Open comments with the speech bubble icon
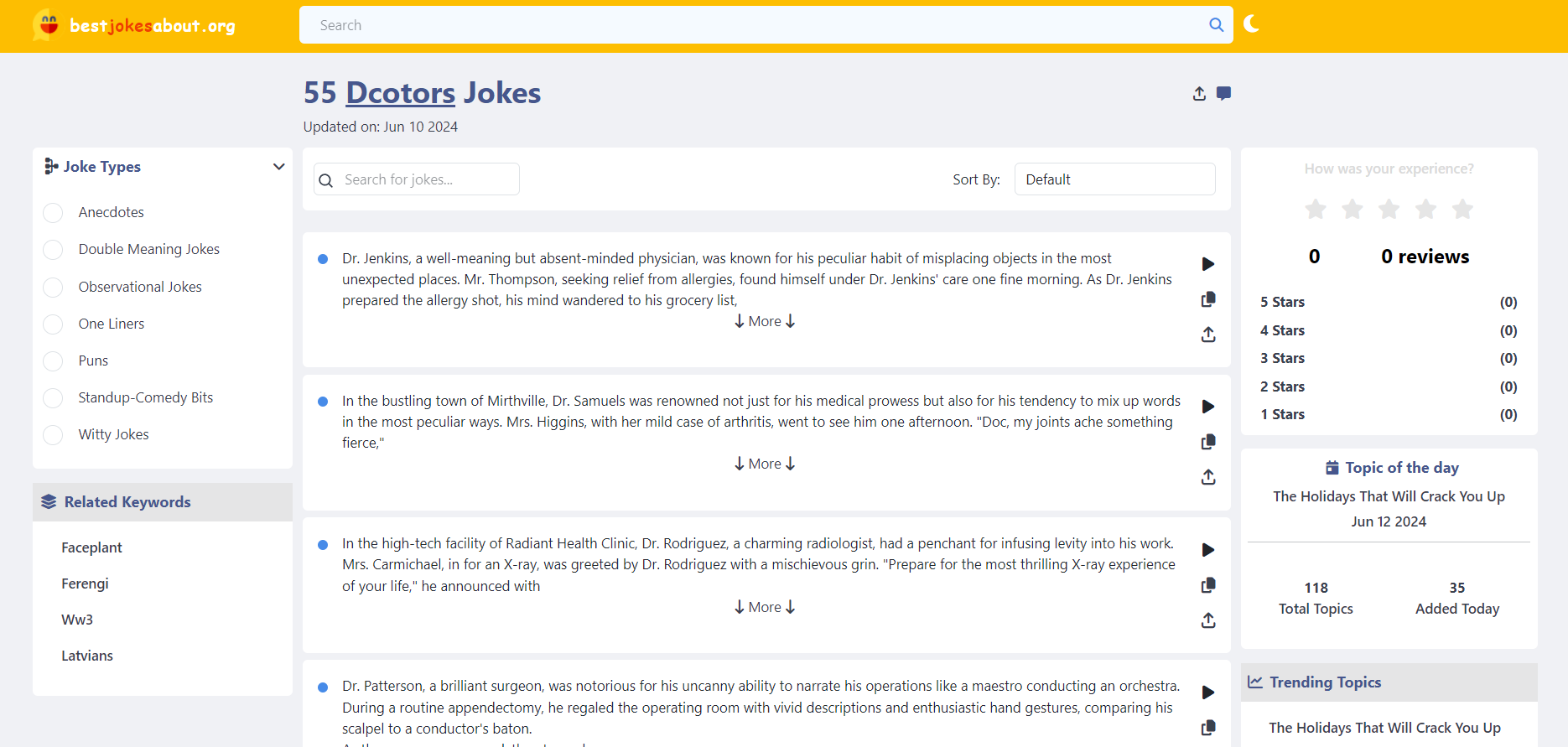 1224,93
